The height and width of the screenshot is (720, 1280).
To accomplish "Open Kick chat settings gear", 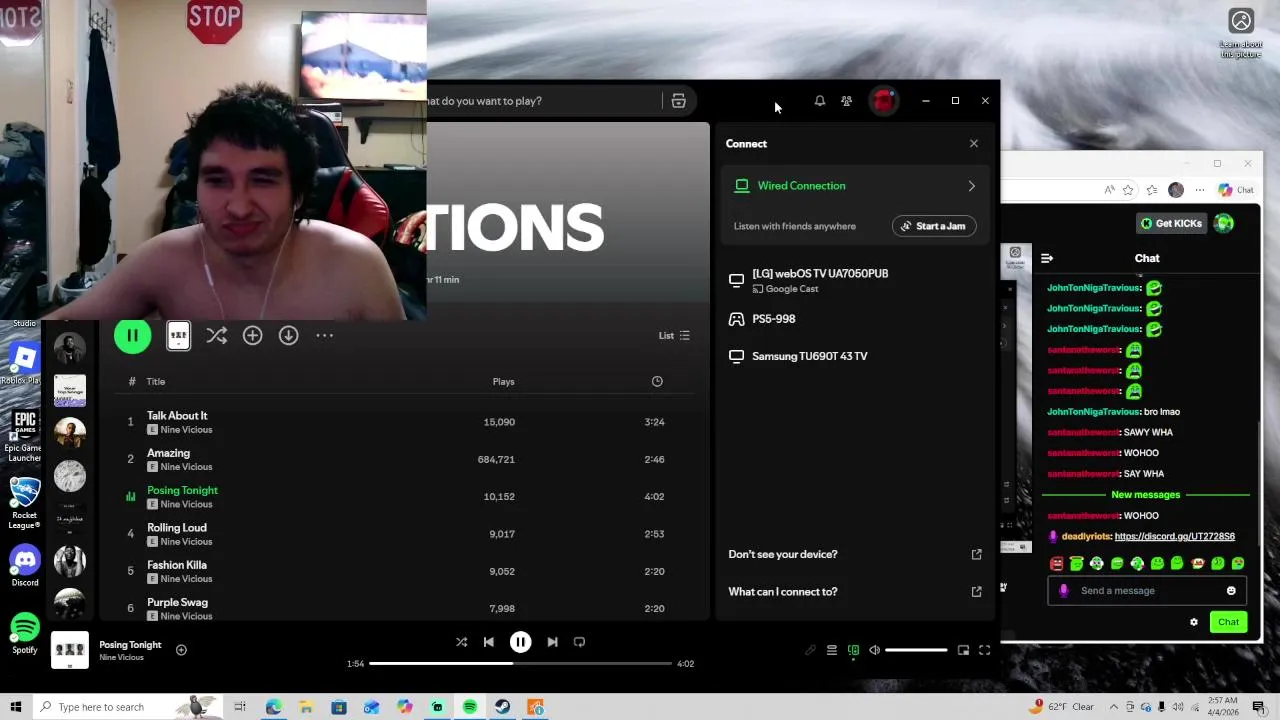I will pyautogui.click(x=1193, y=622).
